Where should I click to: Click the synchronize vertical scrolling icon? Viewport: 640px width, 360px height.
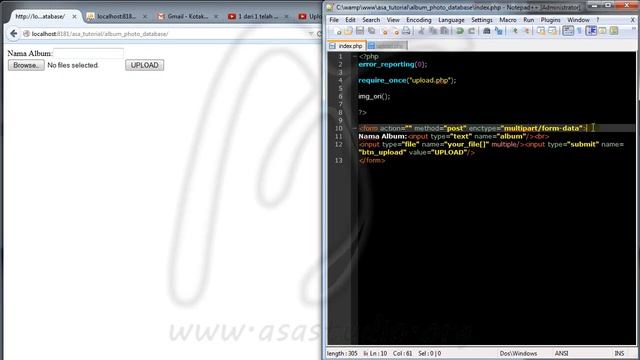coord(541,31)
